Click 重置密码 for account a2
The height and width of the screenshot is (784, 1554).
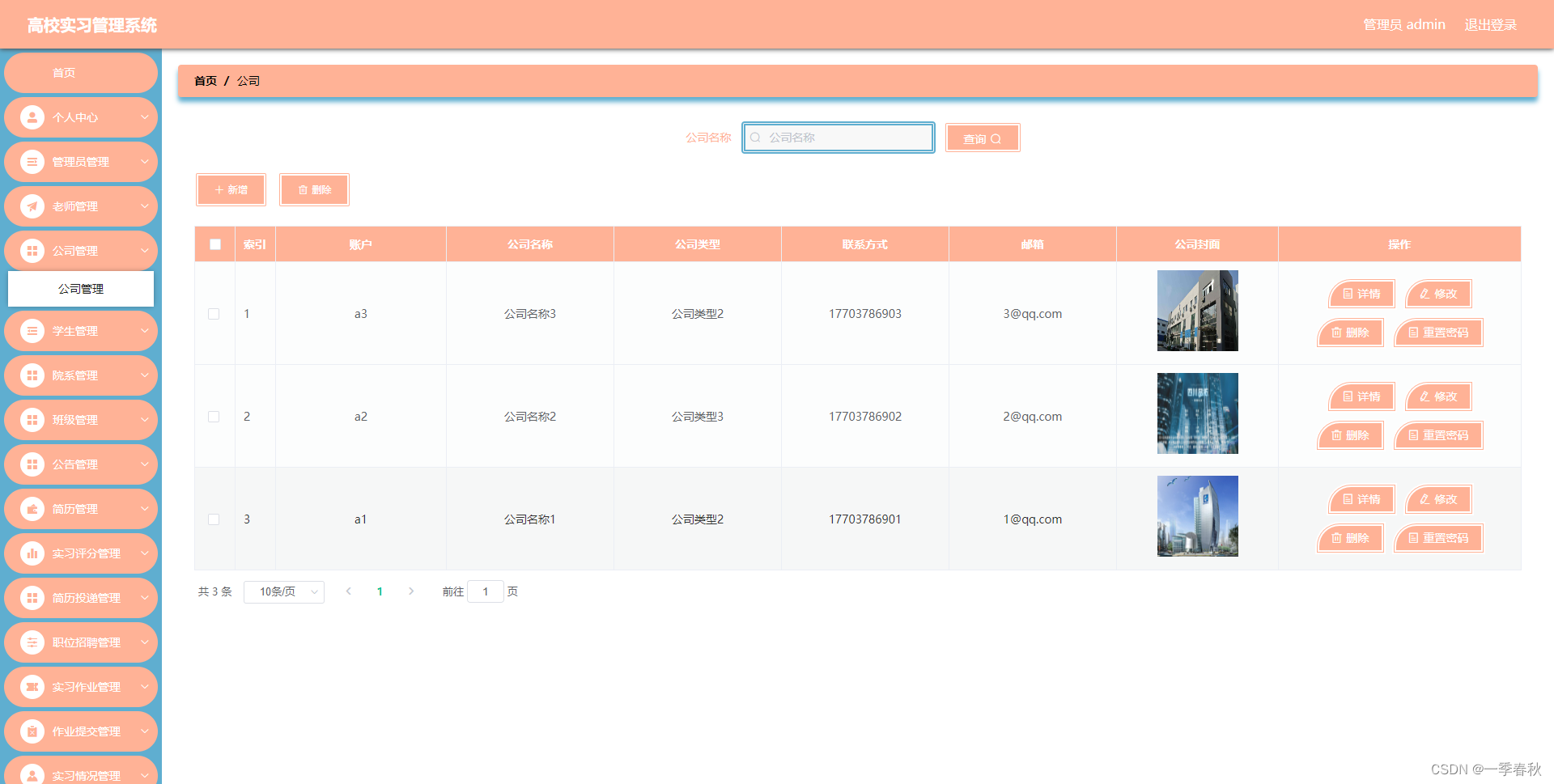pyautogui.click(x=1438, y=434)
